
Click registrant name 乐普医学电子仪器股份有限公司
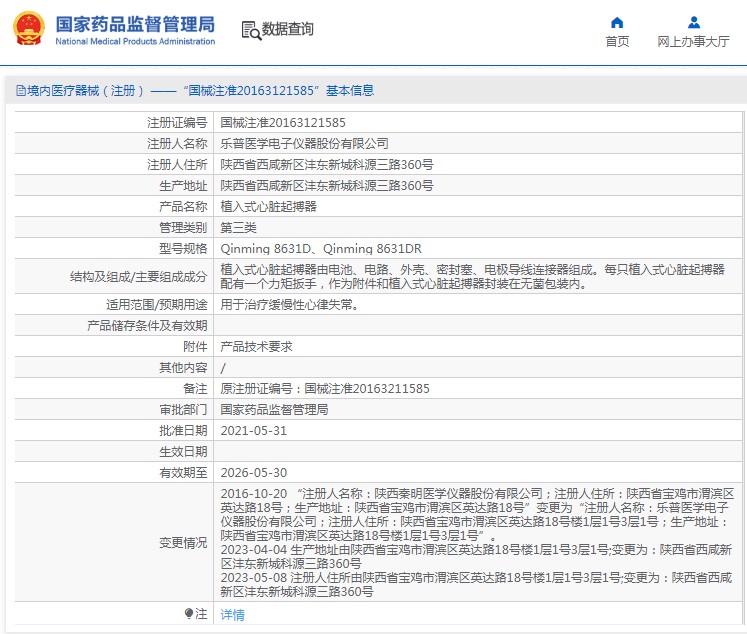coord(304,143)
